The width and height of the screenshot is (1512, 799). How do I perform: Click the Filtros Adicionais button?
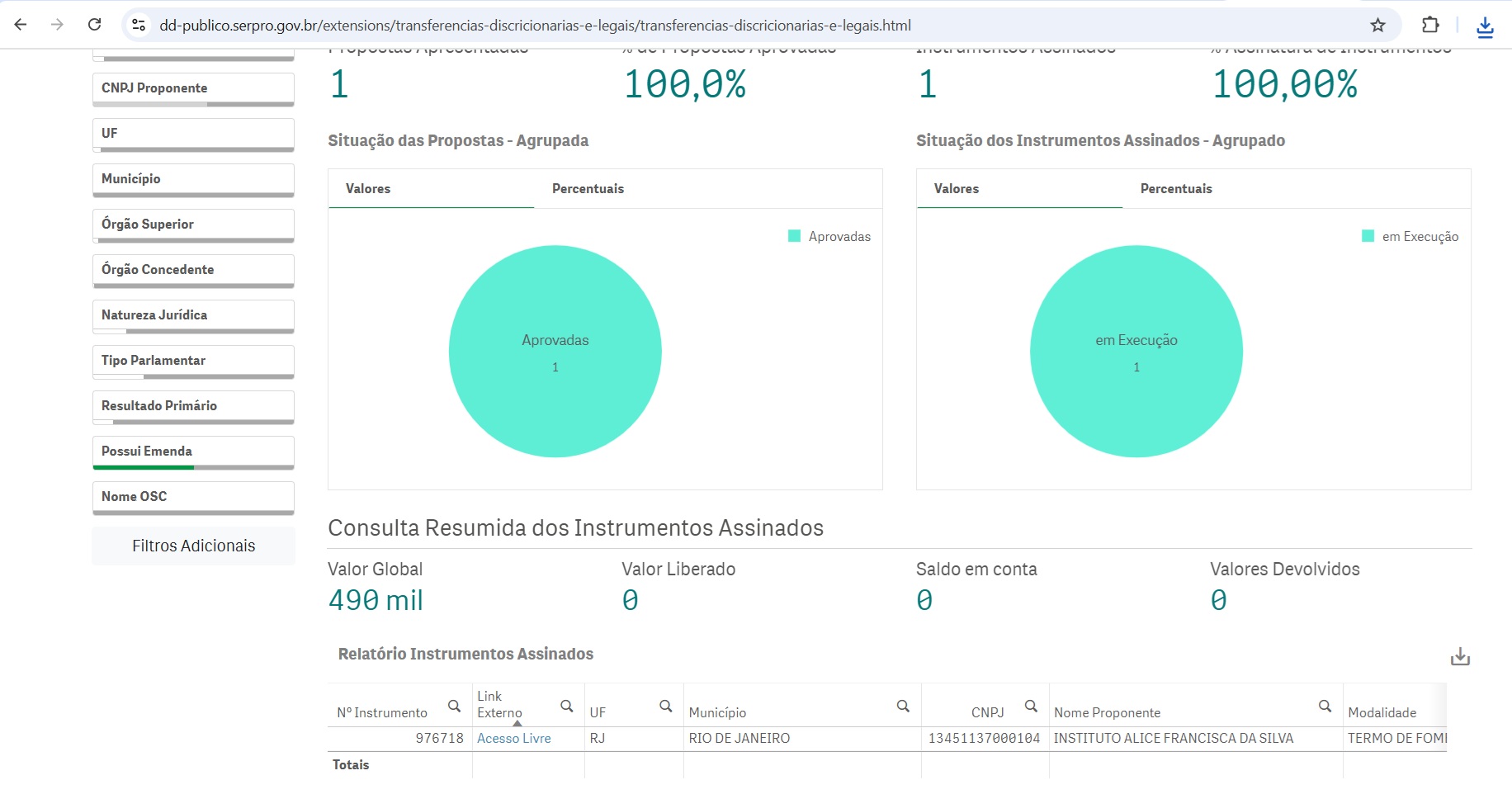point(193,546)
